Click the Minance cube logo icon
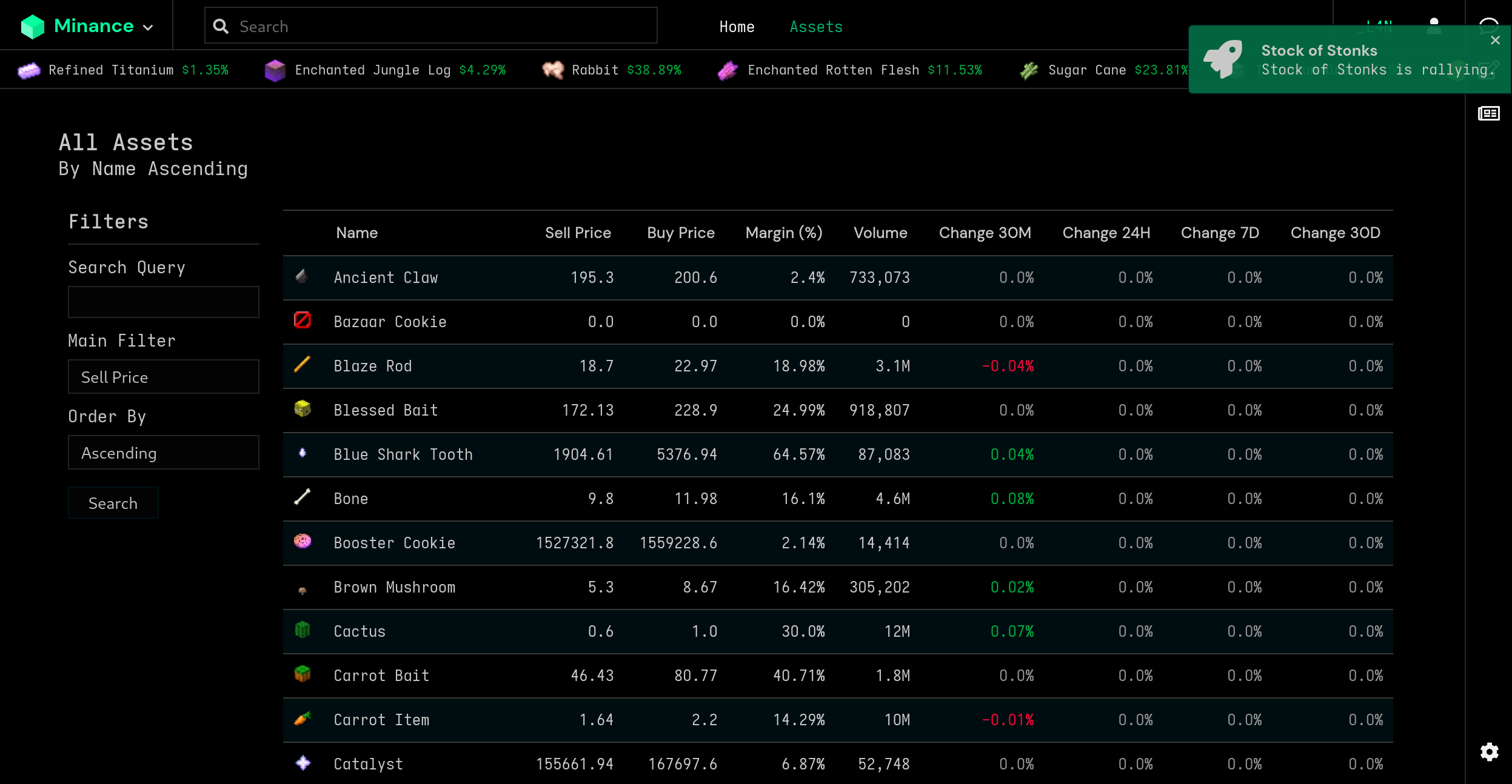The width and height of the screenshot is (1512, 784). pyautogui.click(x=32, y=27)
